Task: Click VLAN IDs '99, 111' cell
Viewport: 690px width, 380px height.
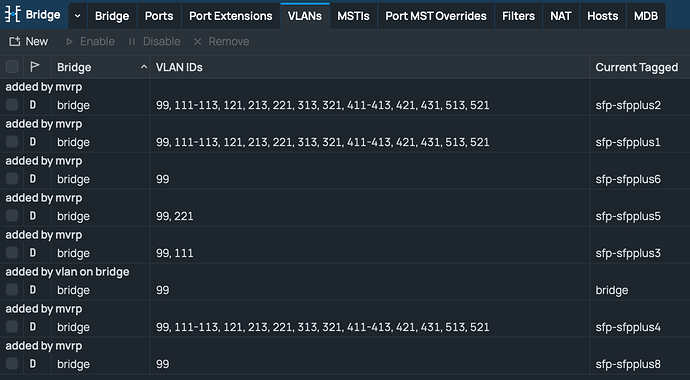Action: click(x=174, y=253)
